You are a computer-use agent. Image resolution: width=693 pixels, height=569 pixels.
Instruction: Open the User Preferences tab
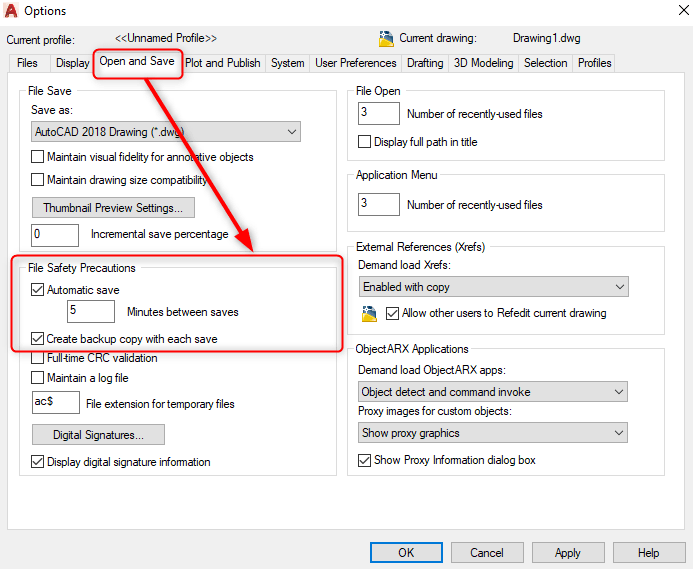[x=356, y=63]
